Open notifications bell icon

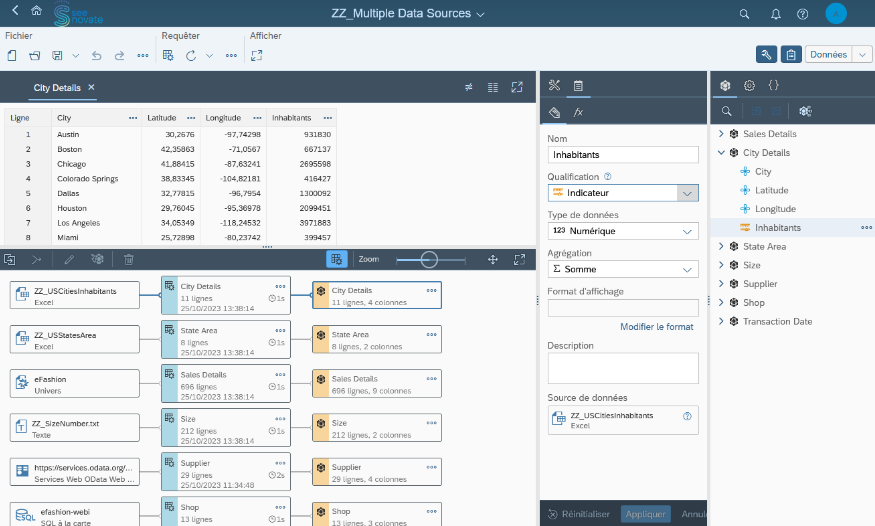click(776, 14)
